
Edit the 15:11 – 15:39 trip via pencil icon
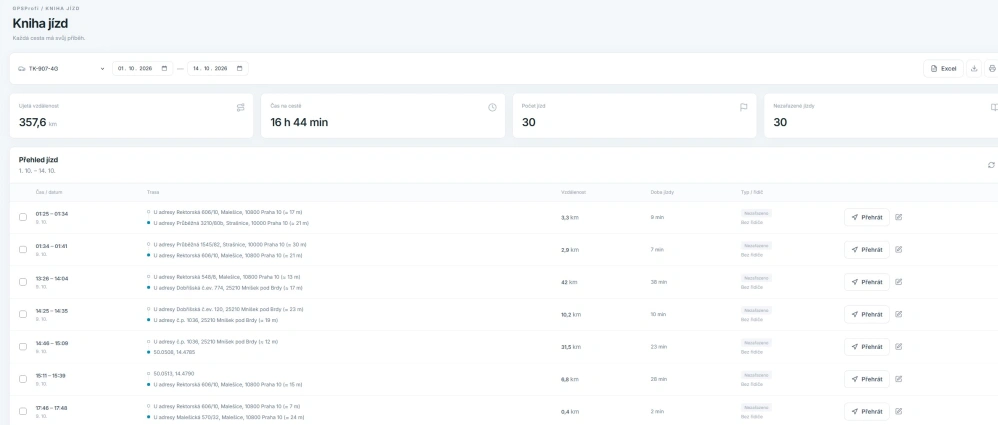tap(899, 379)
